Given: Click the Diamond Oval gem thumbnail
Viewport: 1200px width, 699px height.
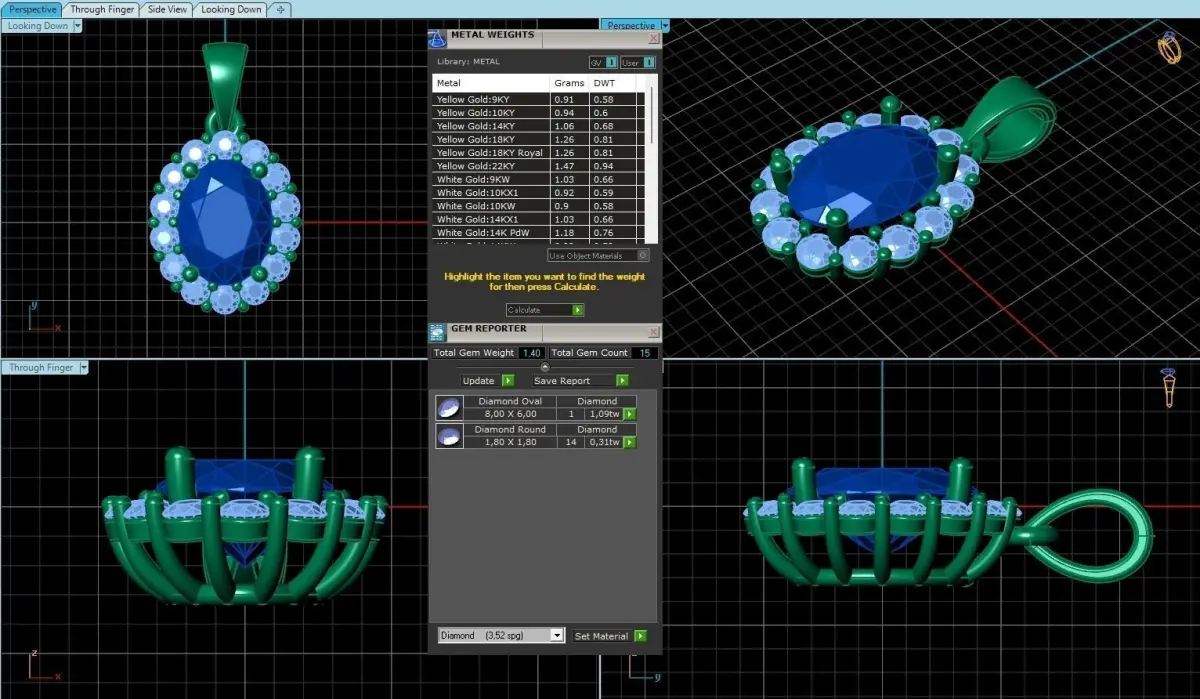Looking at the screenshot, I should [449, 407].
